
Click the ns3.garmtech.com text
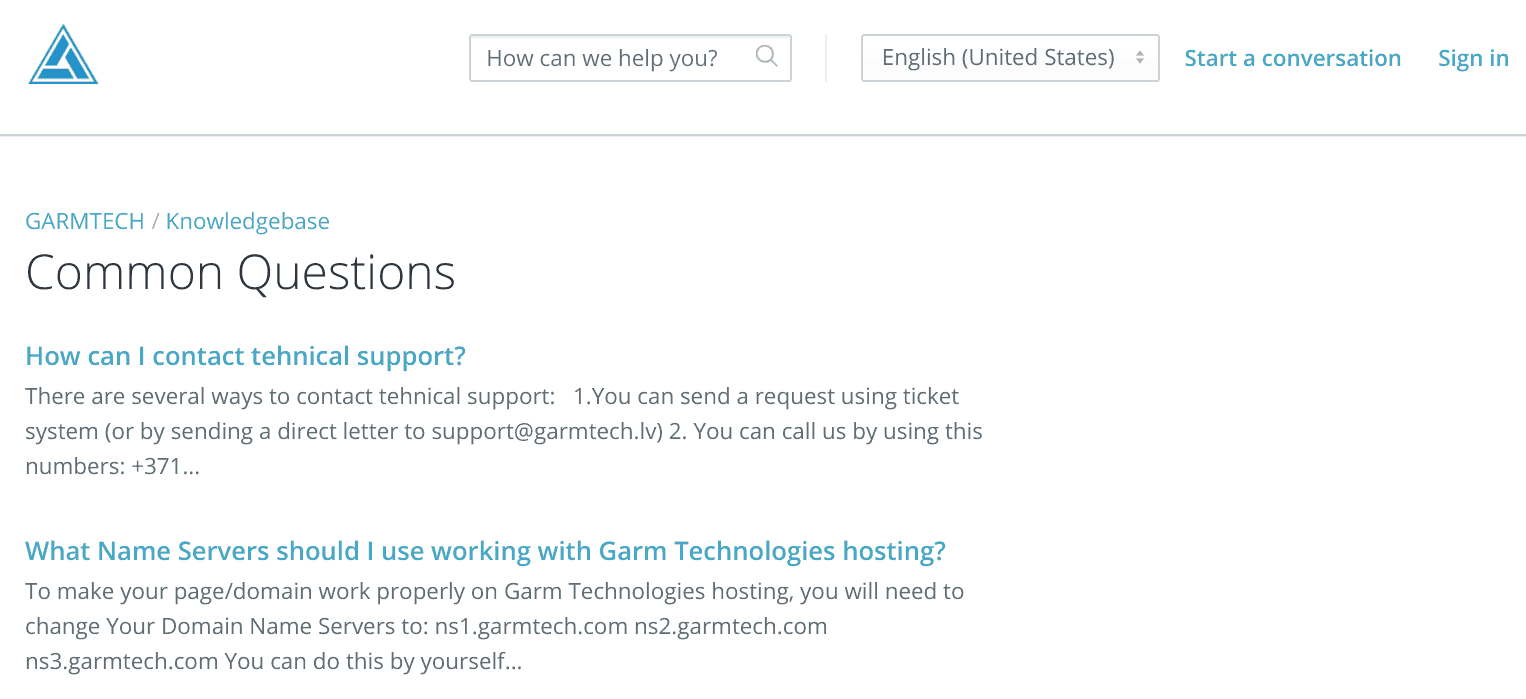(122, 661)
